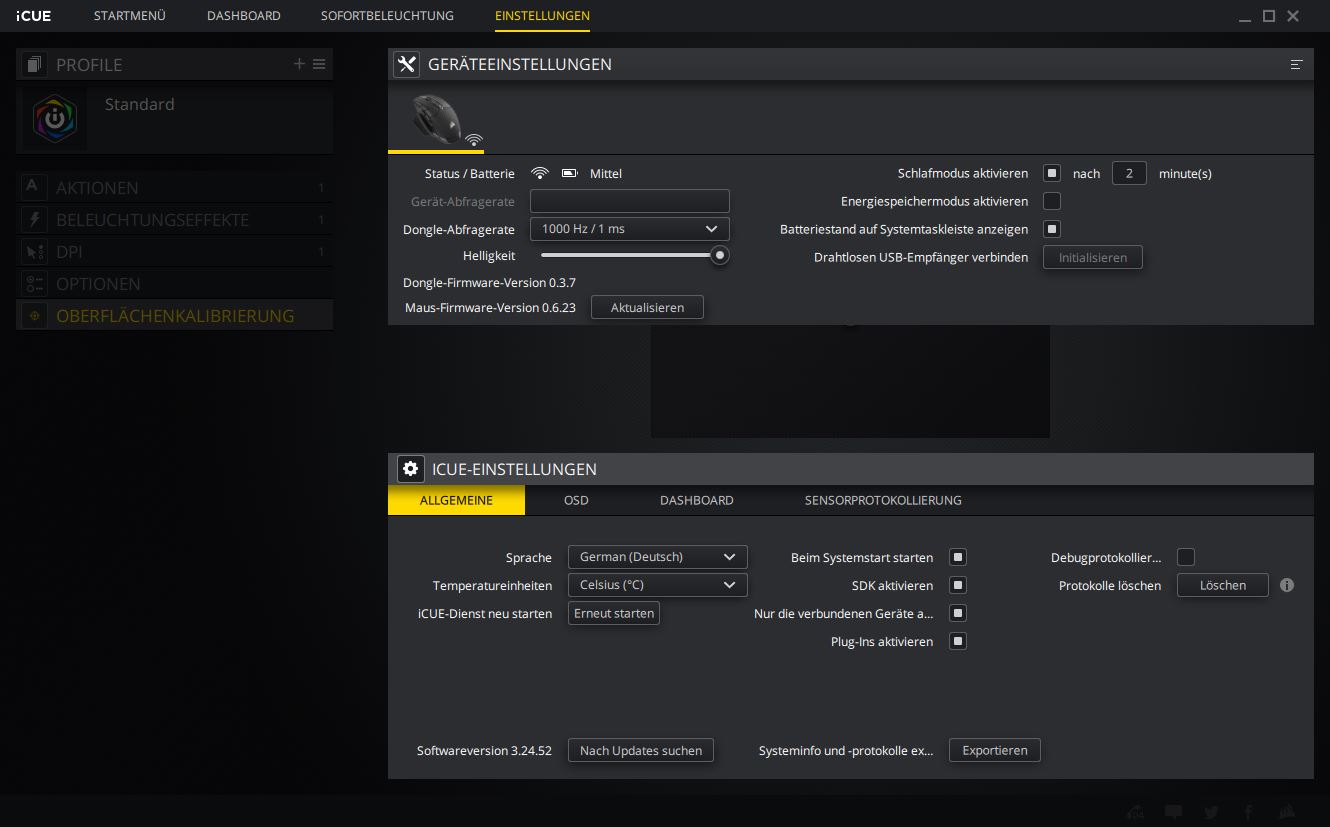Open the Geräteeinstellungen panel menu icon
1330x827 pixels.
1296,64
